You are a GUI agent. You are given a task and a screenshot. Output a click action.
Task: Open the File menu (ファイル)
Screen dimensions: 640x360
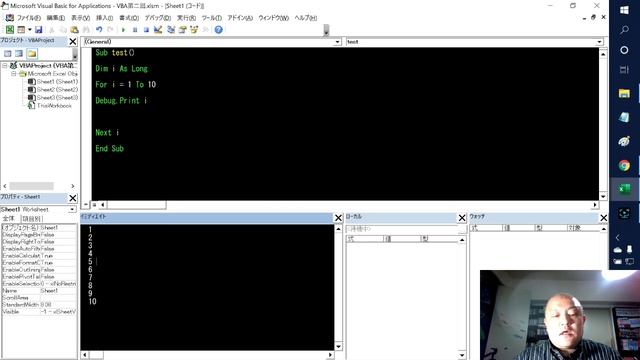tap(28, 18)
